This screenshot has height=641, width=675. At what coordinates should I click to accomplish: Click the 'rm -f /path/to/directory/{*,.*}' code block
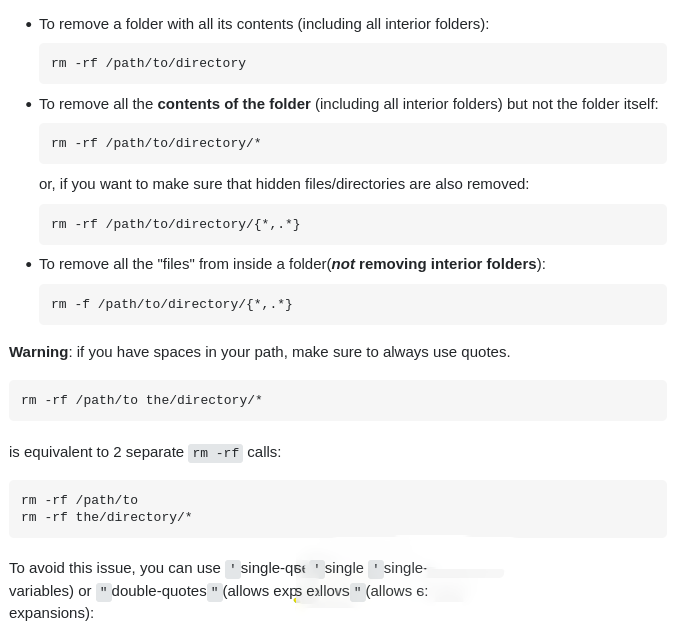click(x=171, y=304)
